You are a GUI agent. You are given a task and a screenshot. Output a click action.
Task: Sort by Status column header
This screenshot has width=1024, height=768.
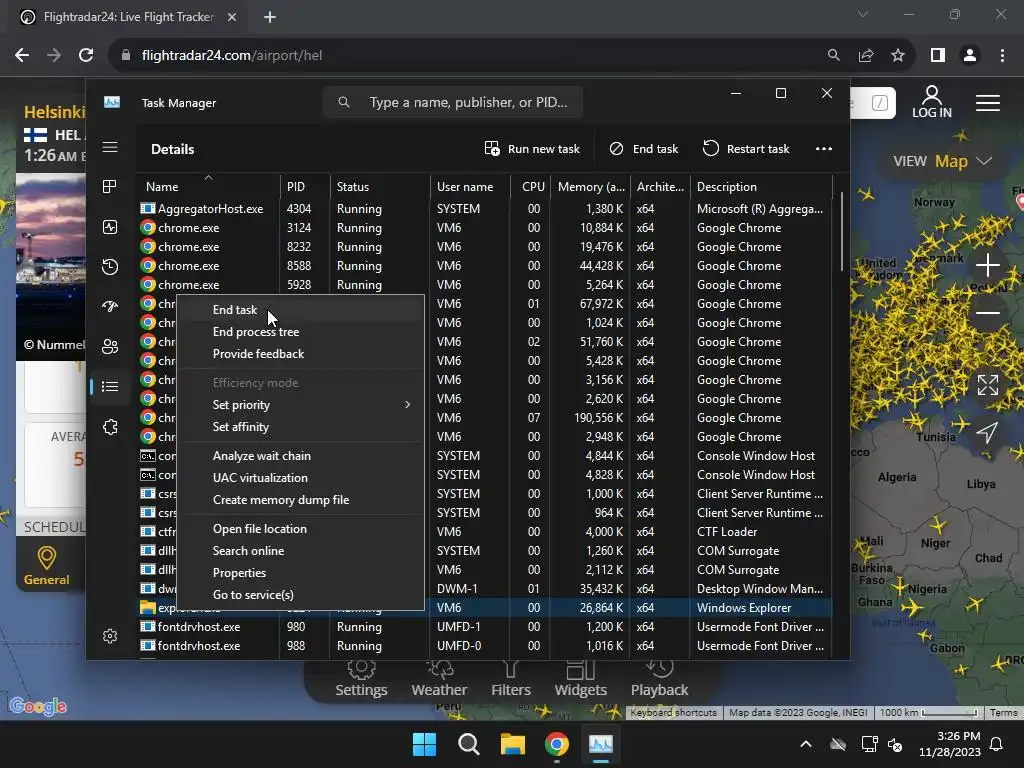(380, 187)
